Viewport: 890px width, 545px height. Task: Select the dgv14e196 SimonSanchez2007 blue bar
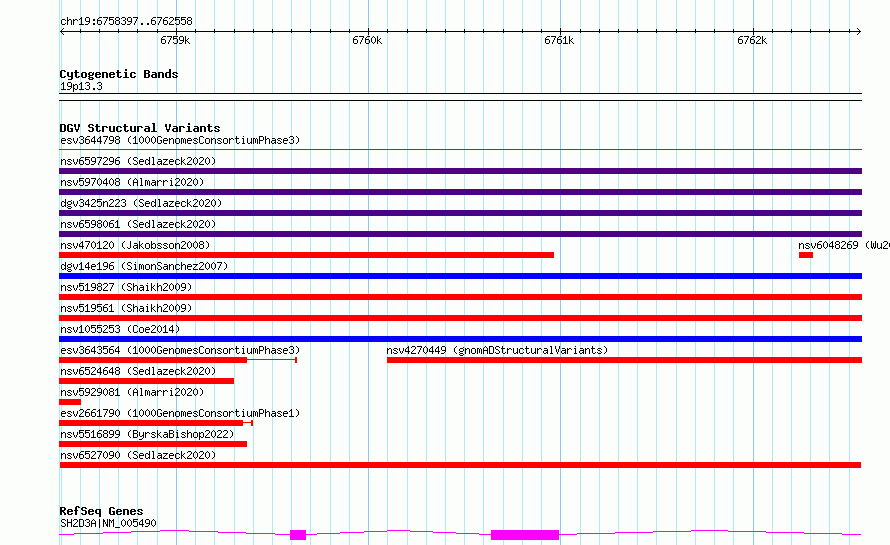tap(460, 276)
